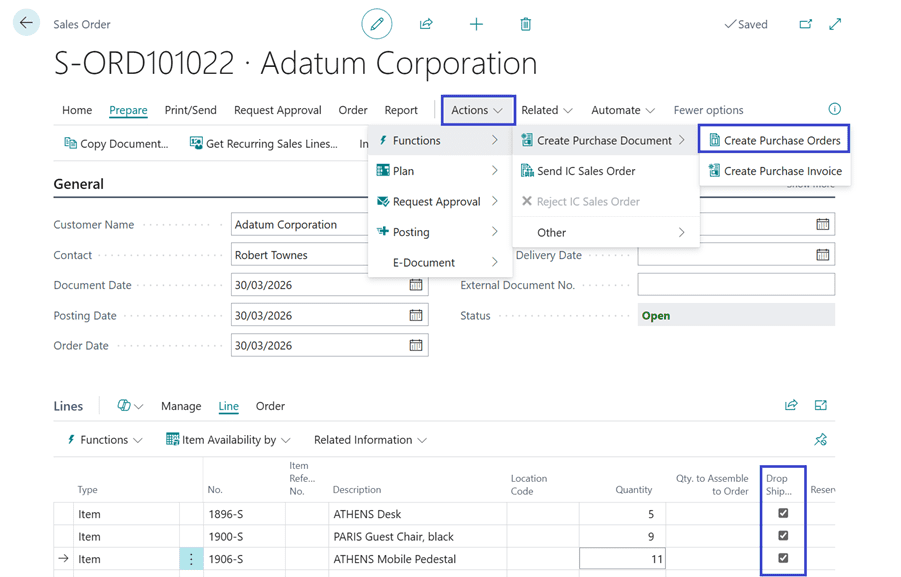
Task: Click the back arrow button
Action: [26, 23]
